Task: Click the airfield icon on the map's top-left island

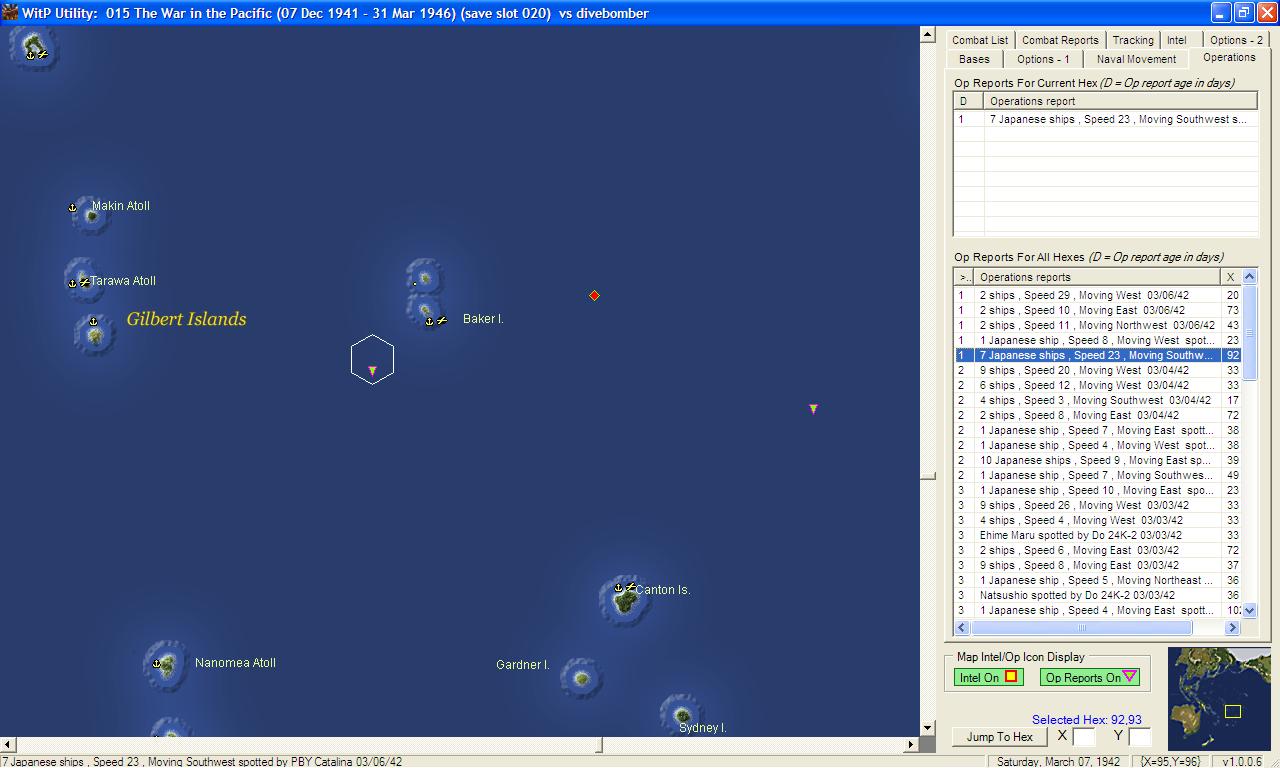Action: 43,54
